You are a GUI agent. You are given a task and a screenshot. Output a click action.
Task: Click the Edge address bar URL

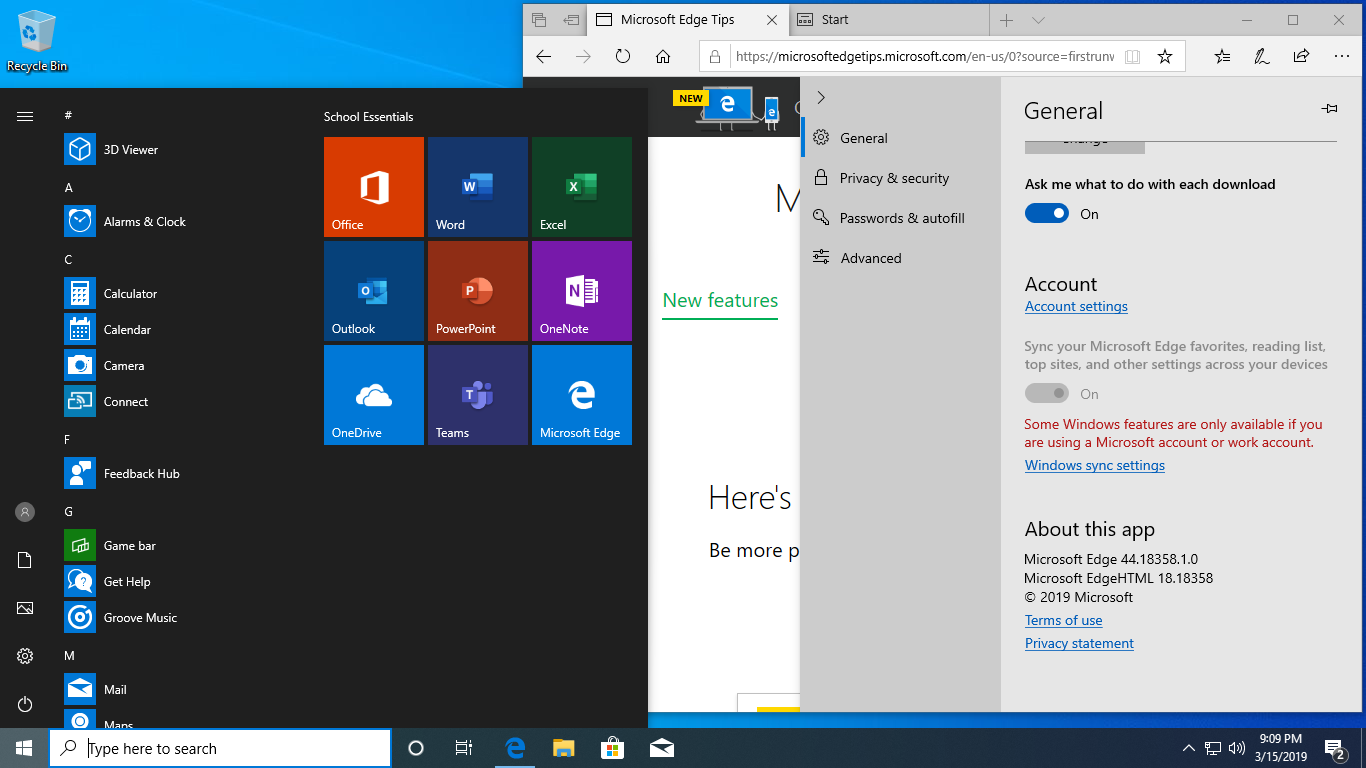tap(925, 57)
